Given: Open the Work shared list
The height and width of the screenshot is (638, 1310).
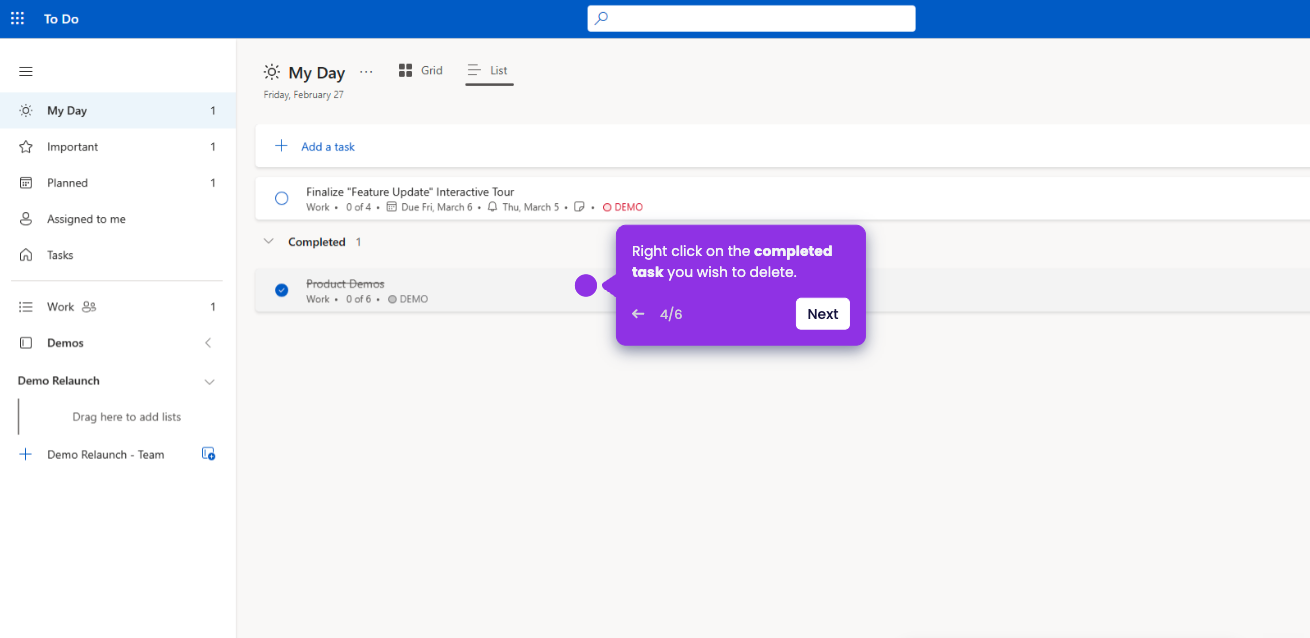Looking at the screenshot, I should click(118, 307).
